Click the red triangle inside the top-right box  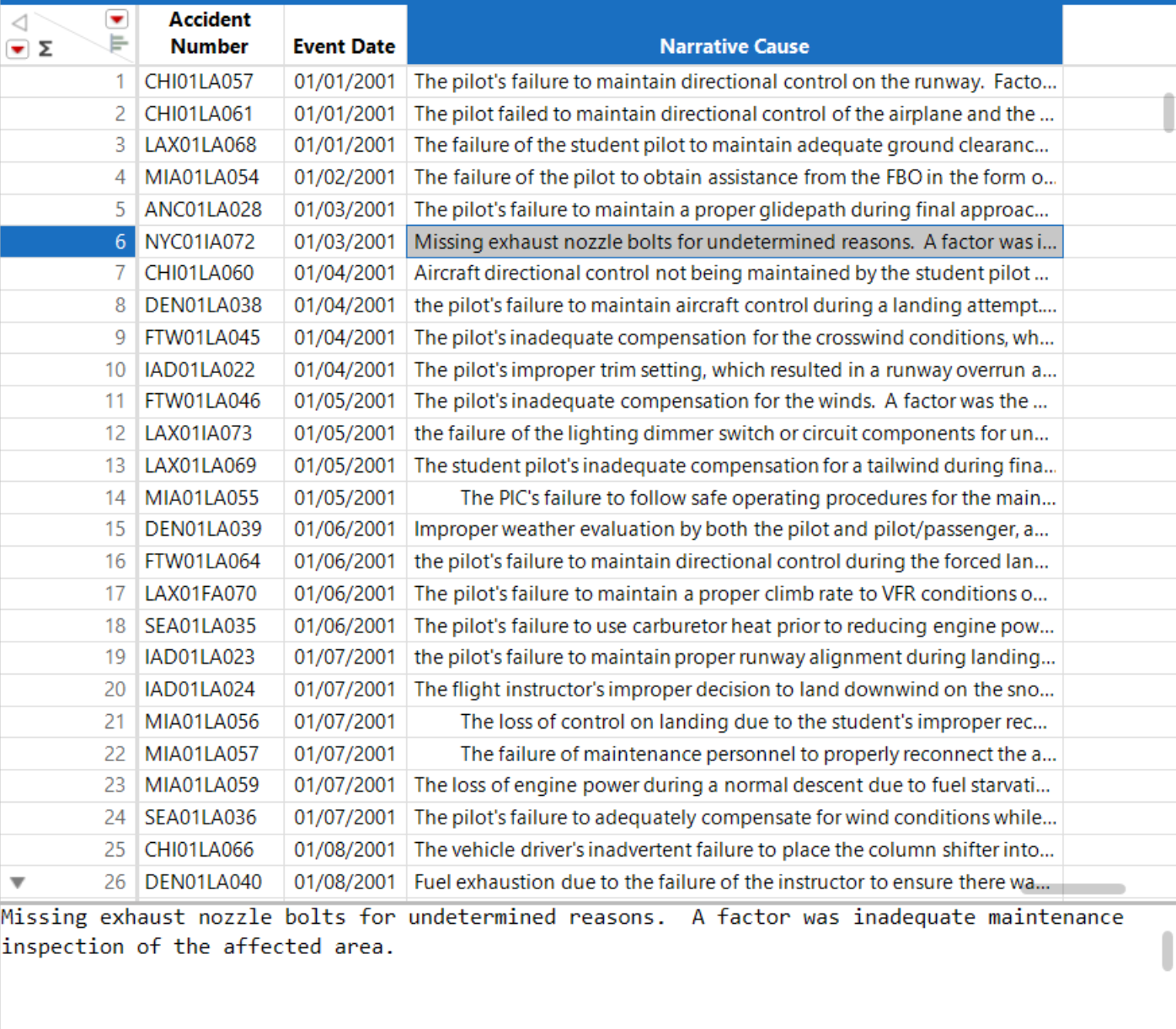[117, 19]
